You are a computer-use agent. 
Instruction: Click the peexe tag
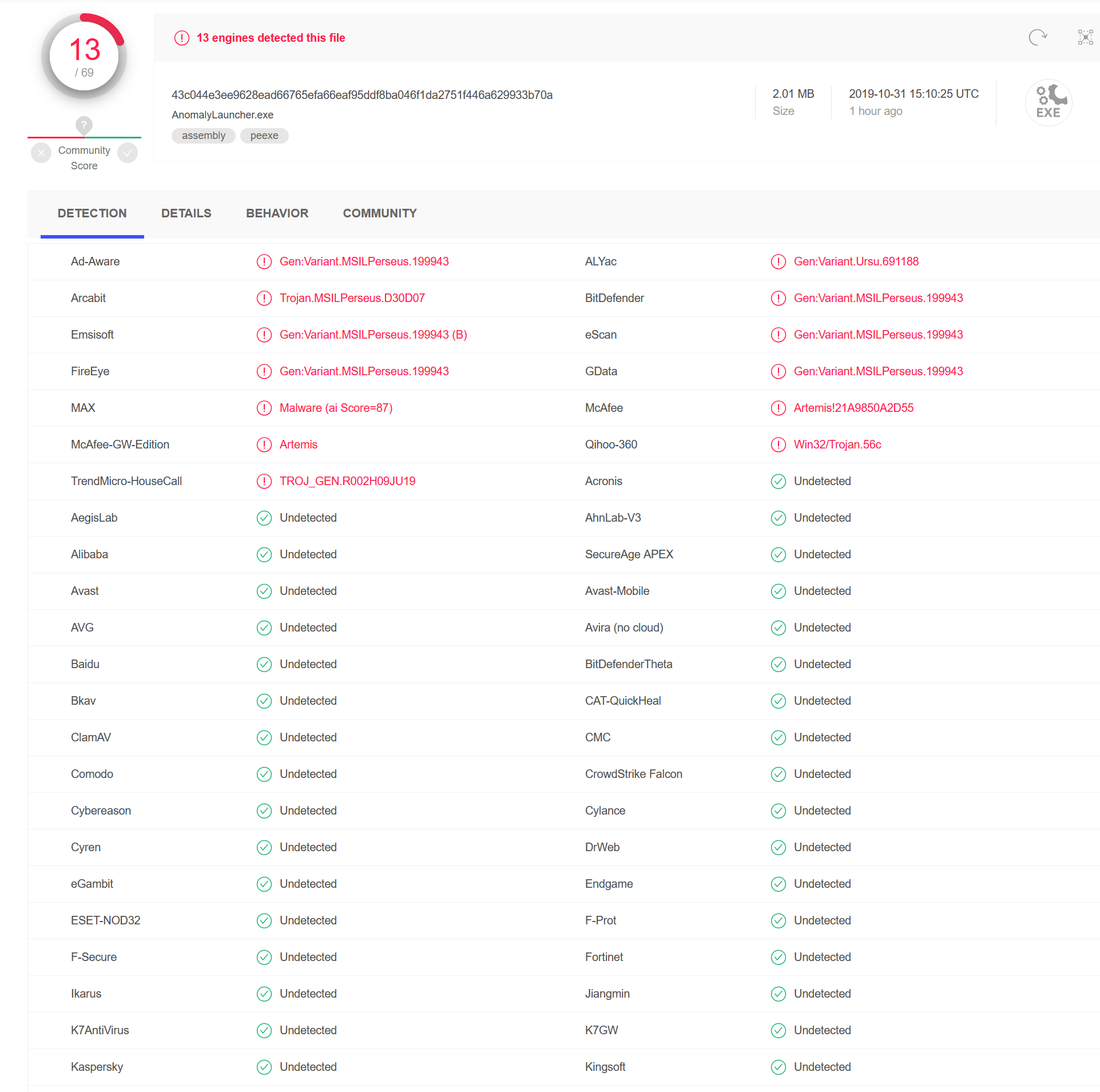point(264,136)
